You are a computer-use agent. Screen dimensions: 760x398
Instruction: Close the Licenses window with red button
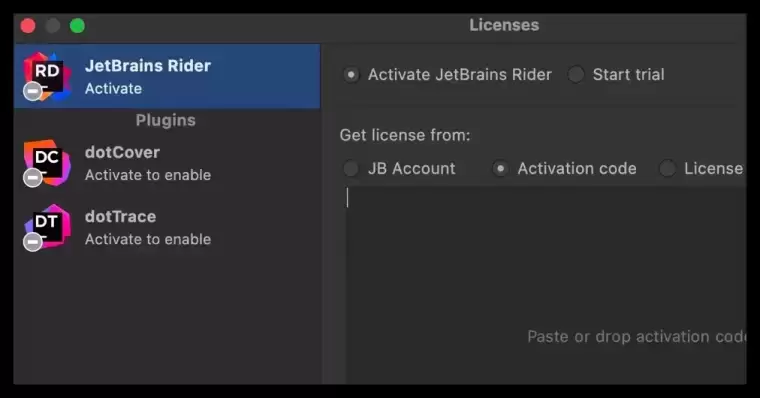pyautogui.click(x=28, y=26)
